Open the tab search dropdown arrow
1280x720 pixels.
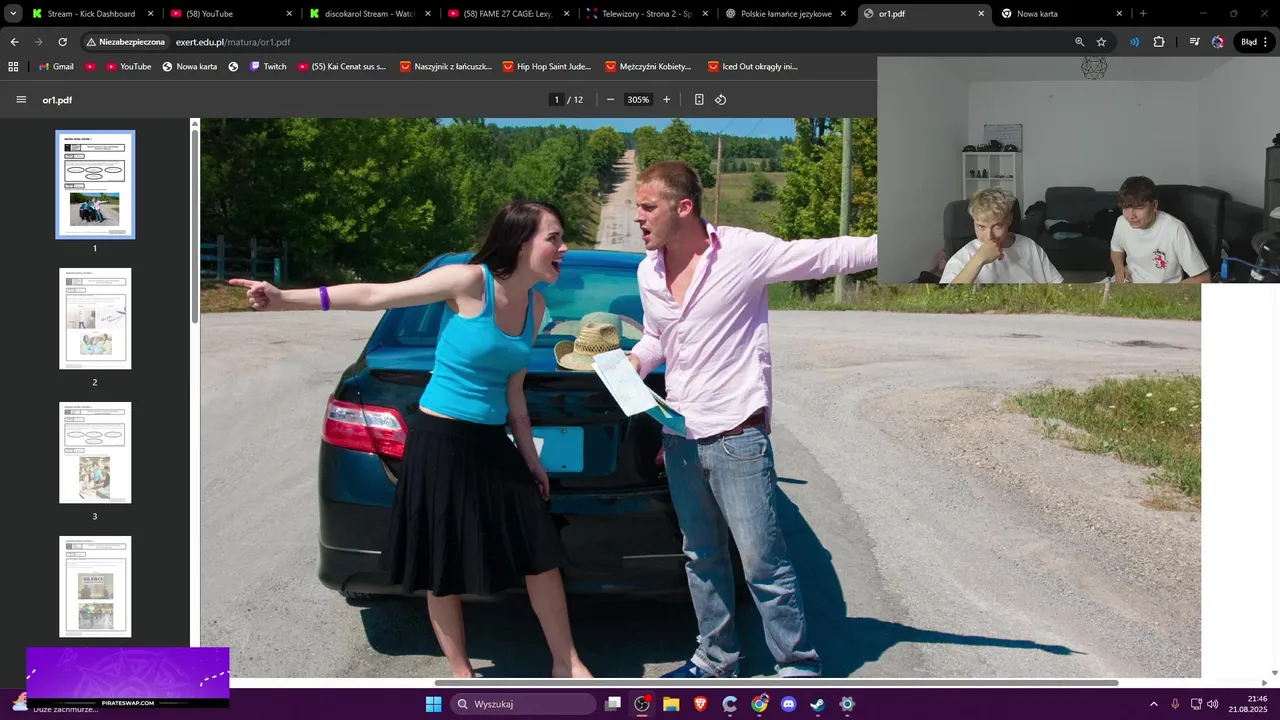click(x=13, y=14)
